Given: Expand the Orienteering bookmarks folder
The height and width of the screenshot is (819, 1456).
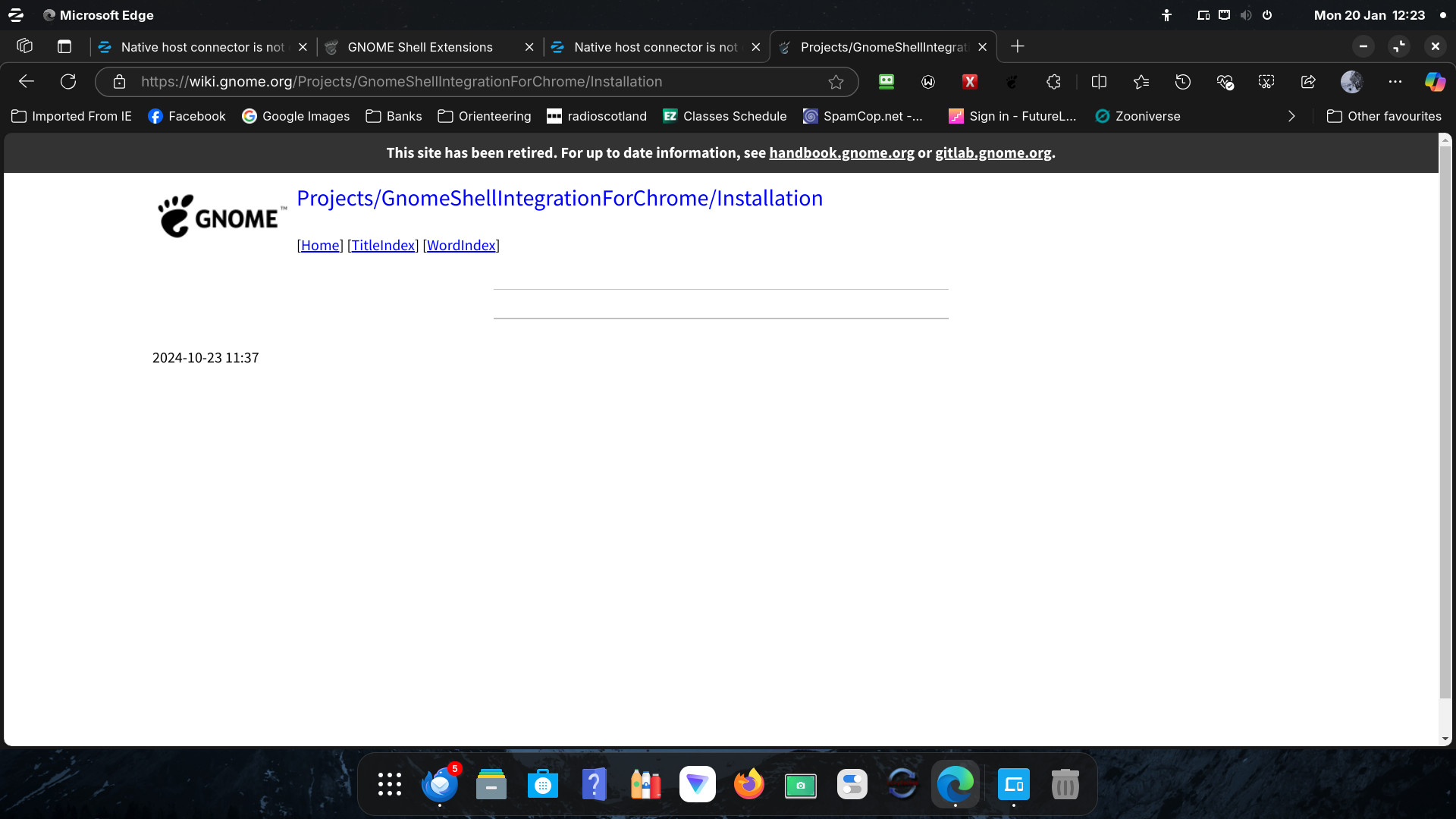Looking at the screenshot, I should coord(485,116).
